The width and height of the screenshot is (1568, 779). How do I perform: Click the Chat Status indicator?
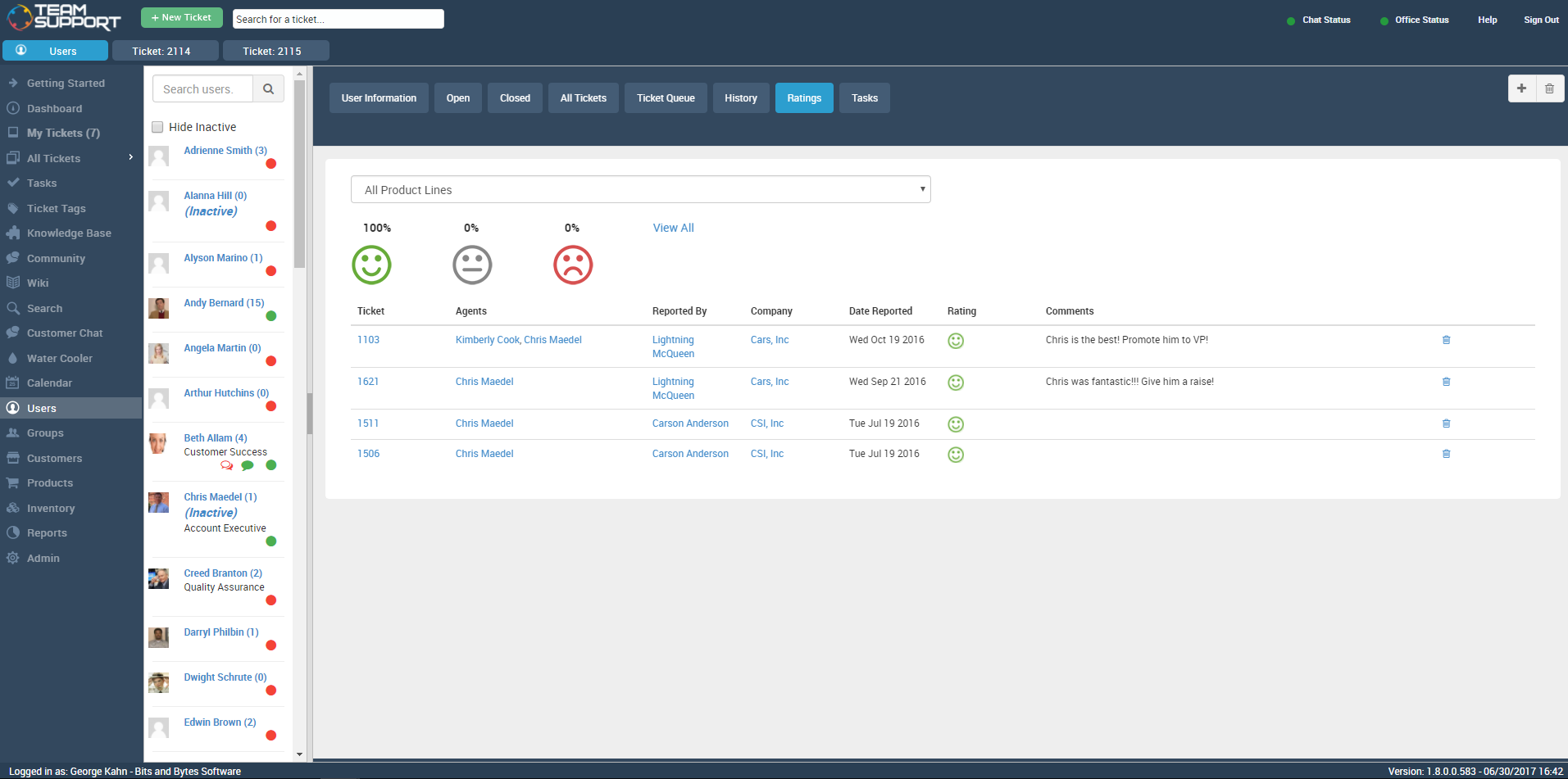[1319, 20]
